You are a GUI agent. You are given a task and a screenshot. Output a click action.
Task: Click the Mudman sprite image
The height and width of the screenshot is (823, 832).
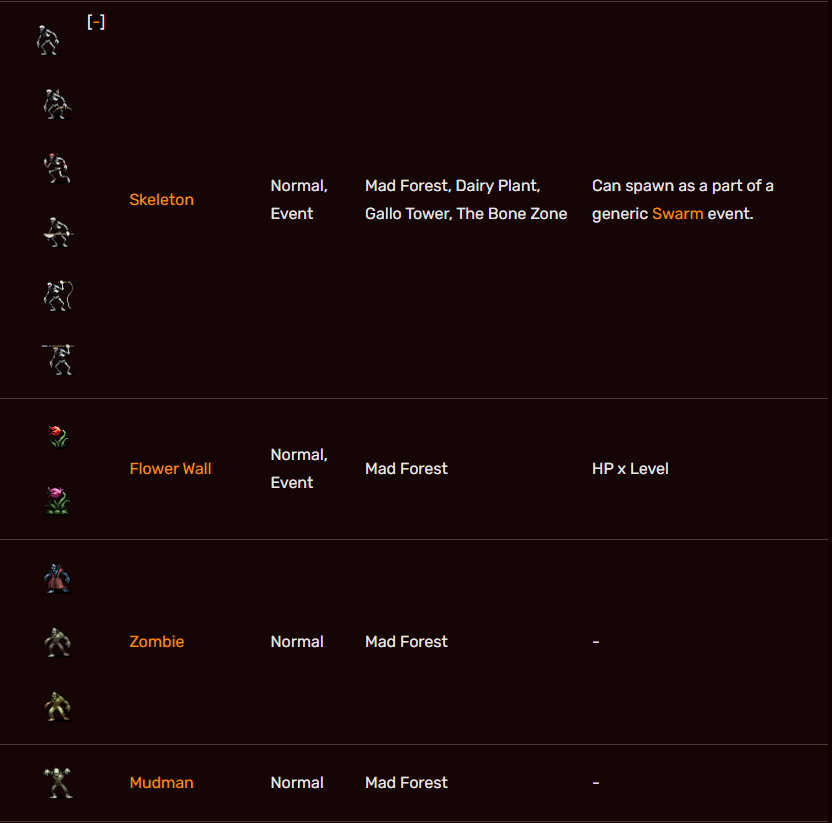coord(58,783)
